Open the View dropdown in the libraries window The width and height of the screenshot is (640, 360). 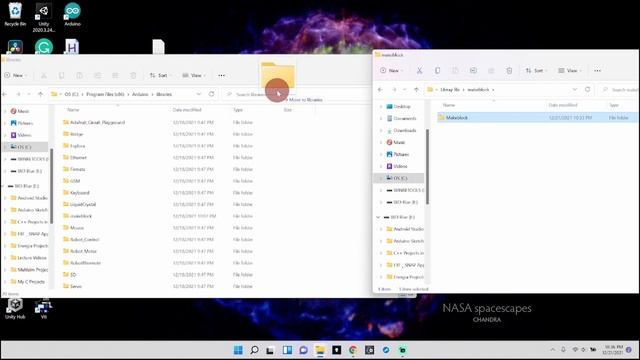coord(194,76)
